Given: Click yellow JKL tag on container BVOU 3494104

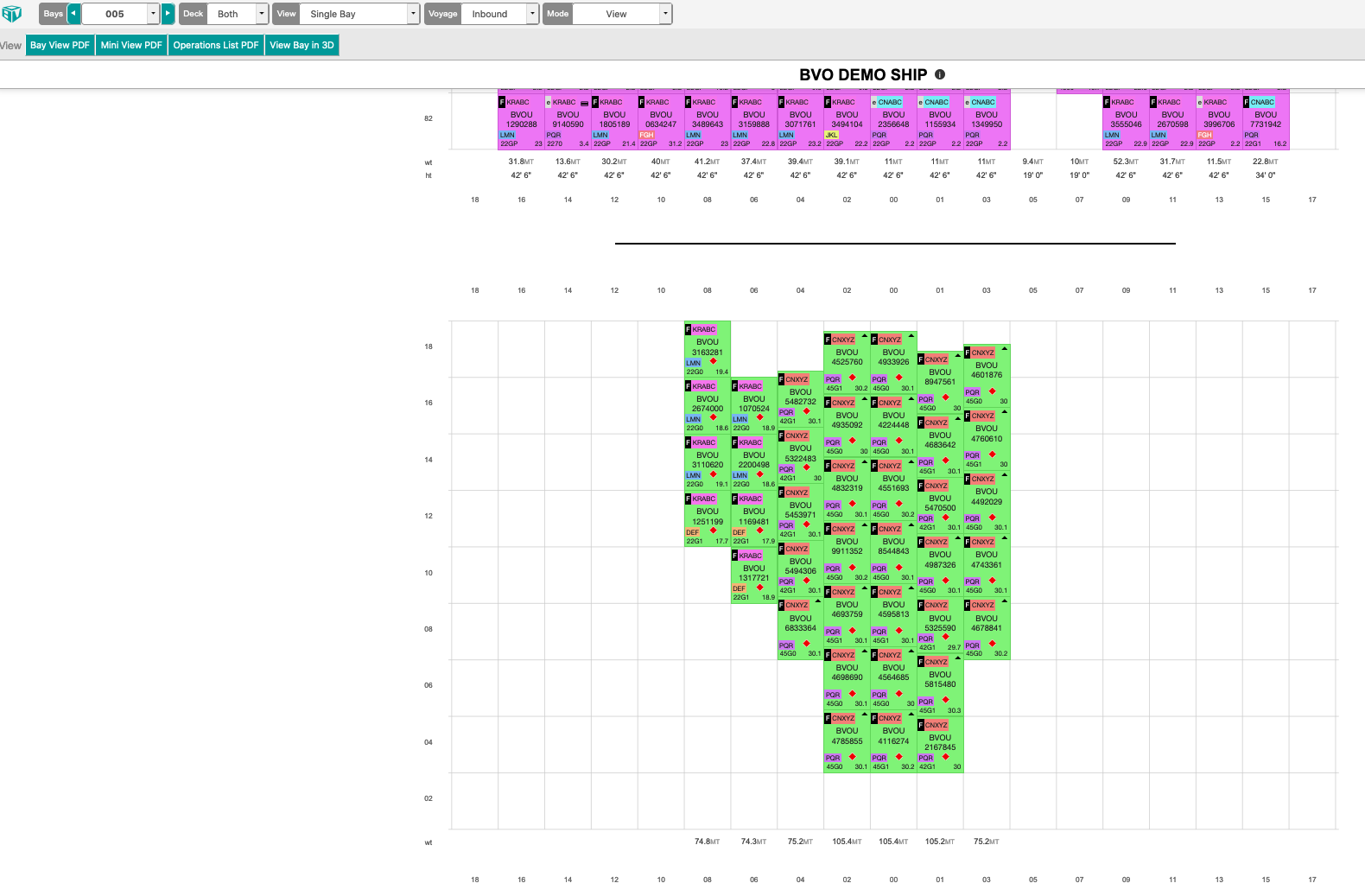Looking at the screenshot, I should pos(832,135).
